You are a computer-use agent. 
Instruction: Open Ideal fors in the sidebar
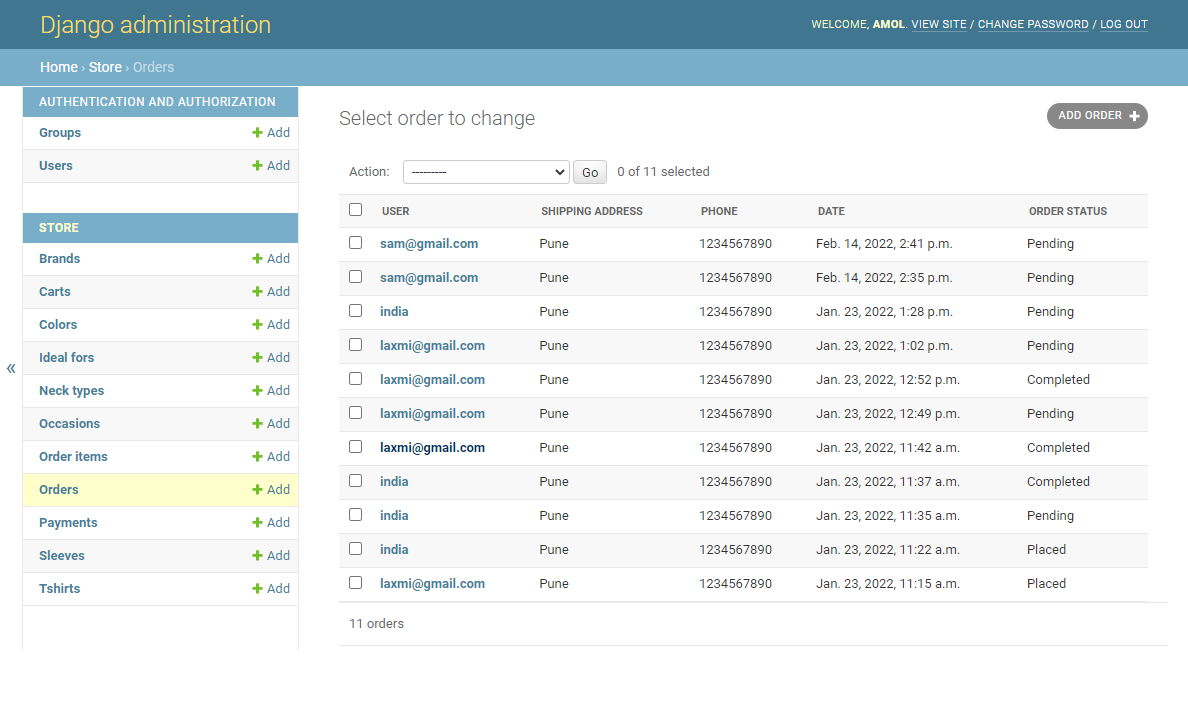[x=67, y=358]
